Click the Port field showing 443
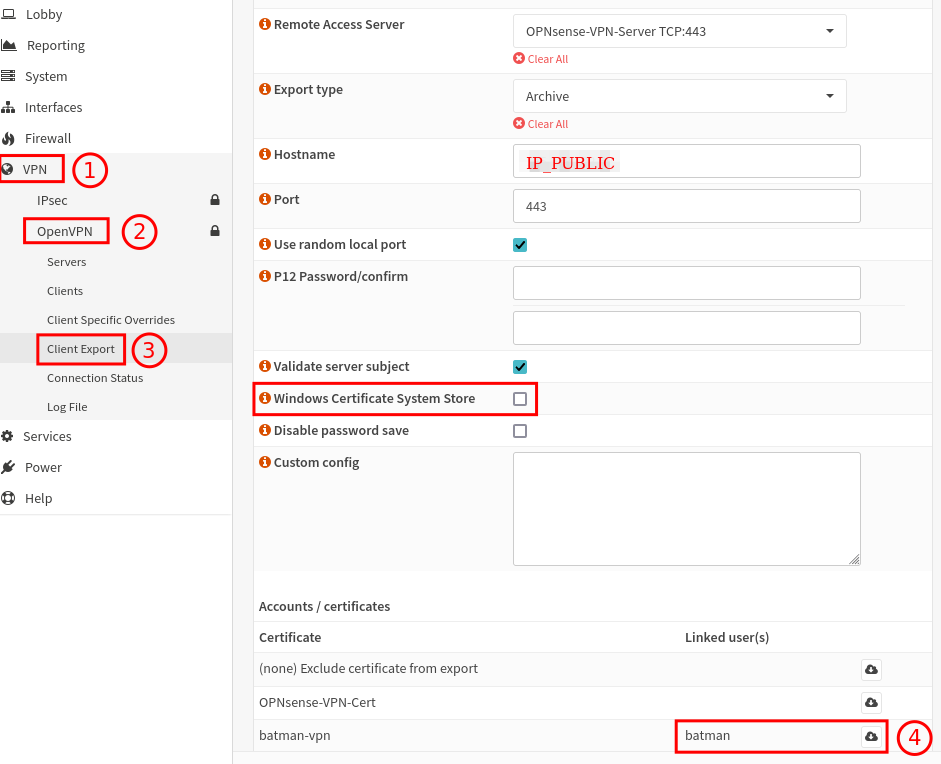The width and height of the screenshot is (941, 764). [x=687, y=206]
